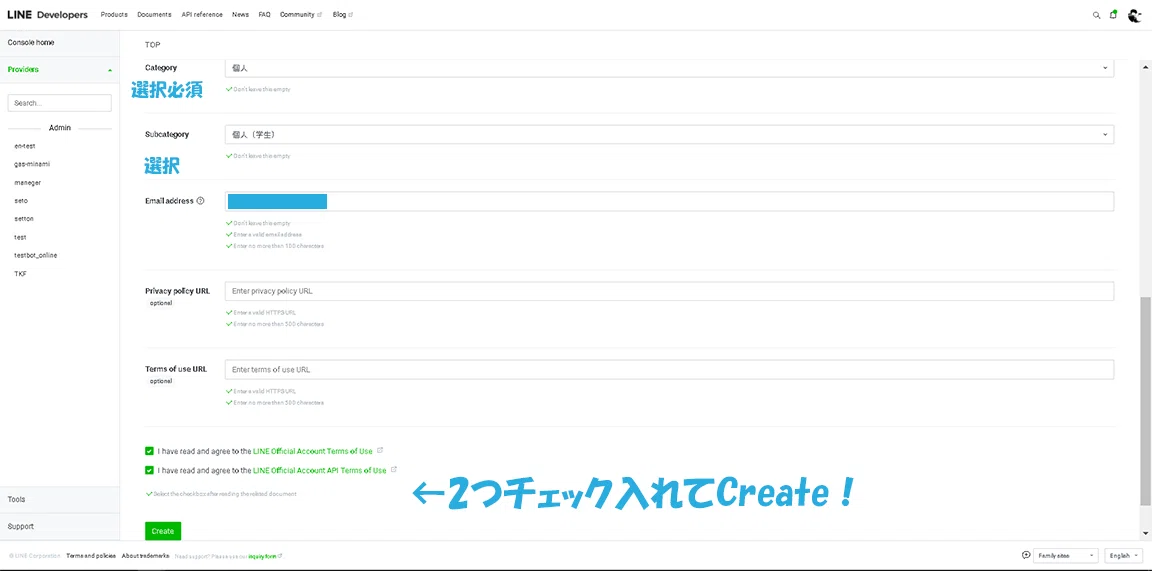The width and height of the screenshot is (1152, 571).
Task: Select provider setton
Action: click(x=24, y=219)
